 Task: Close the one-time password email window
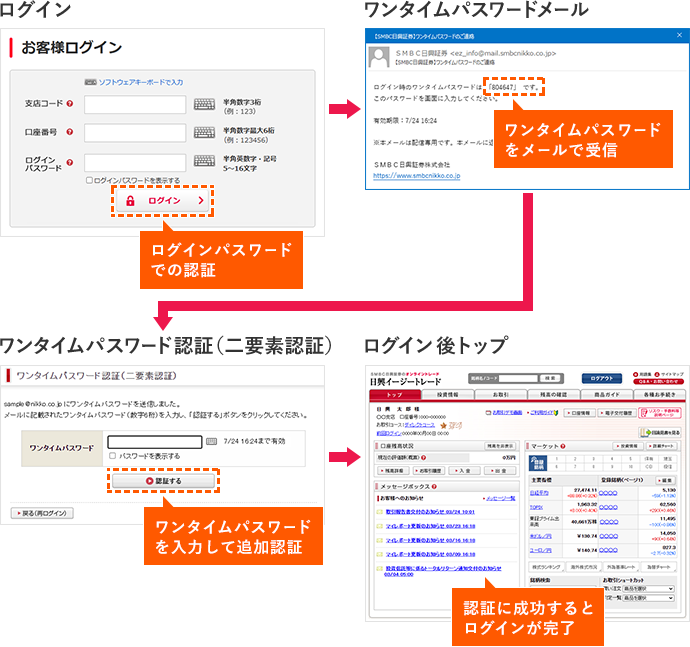tap(679, 35)
